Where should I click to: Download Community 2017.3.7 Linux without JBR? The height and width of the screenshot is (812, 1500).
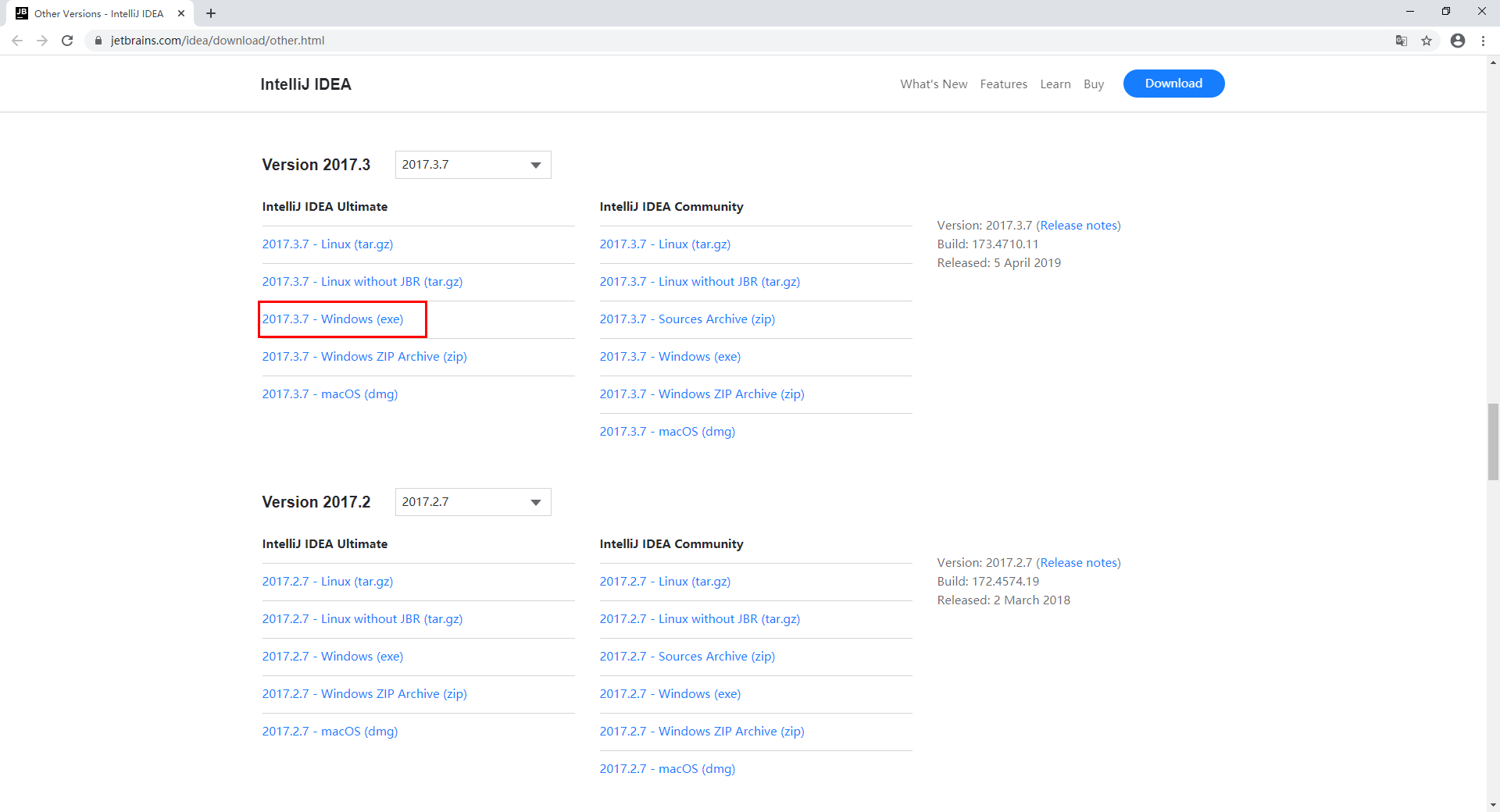(x=700, y=282)
